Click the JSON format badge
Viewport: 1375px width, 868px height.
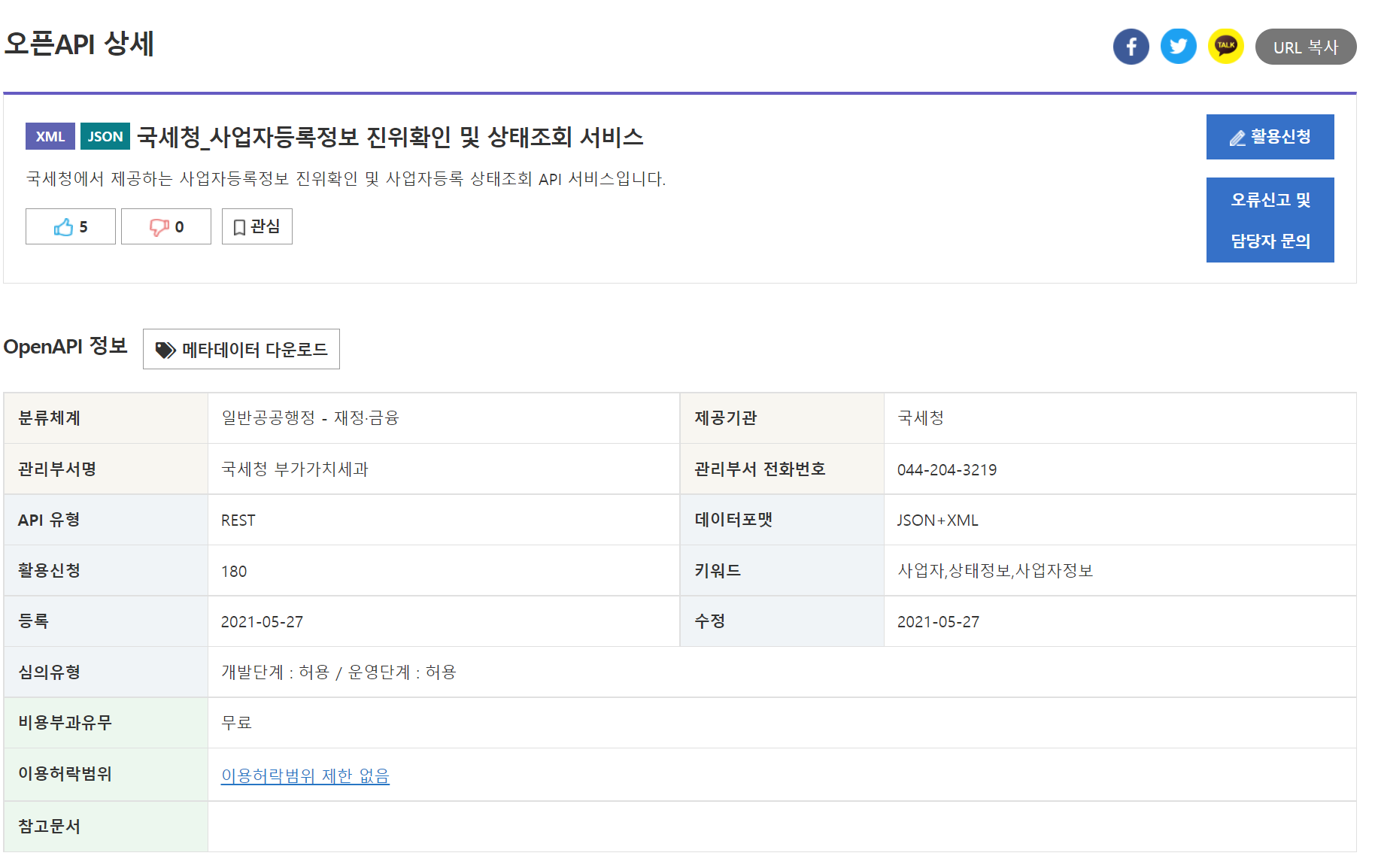(105, 136)
